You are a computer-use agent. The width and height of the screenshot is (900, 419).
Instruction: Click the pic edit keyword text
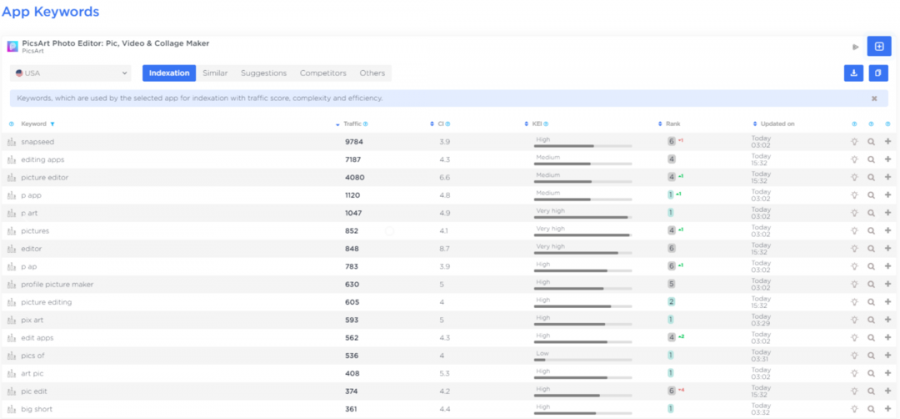point(34,391)
